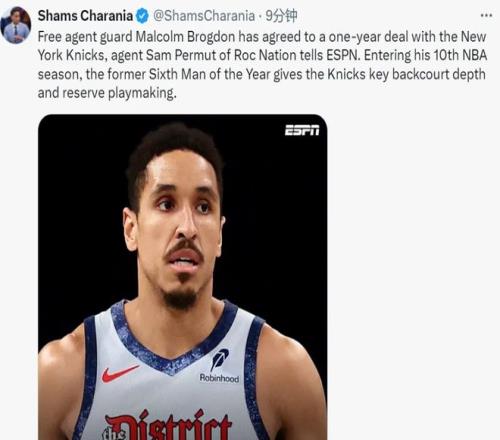
Task: Click the phrase Sixth Man of the Year
Action: tap(209, 74)
